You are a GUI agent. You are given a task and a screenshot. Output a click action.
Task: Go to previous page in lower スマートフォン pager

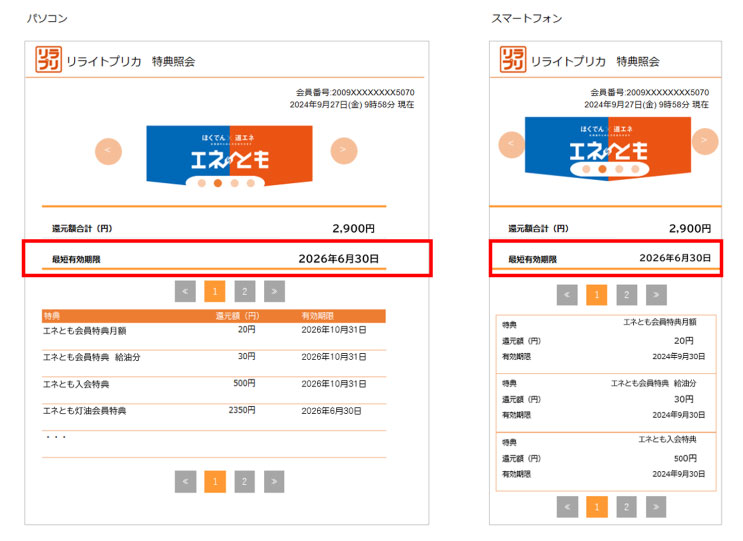pyautogui.click(x=567, y=507)
